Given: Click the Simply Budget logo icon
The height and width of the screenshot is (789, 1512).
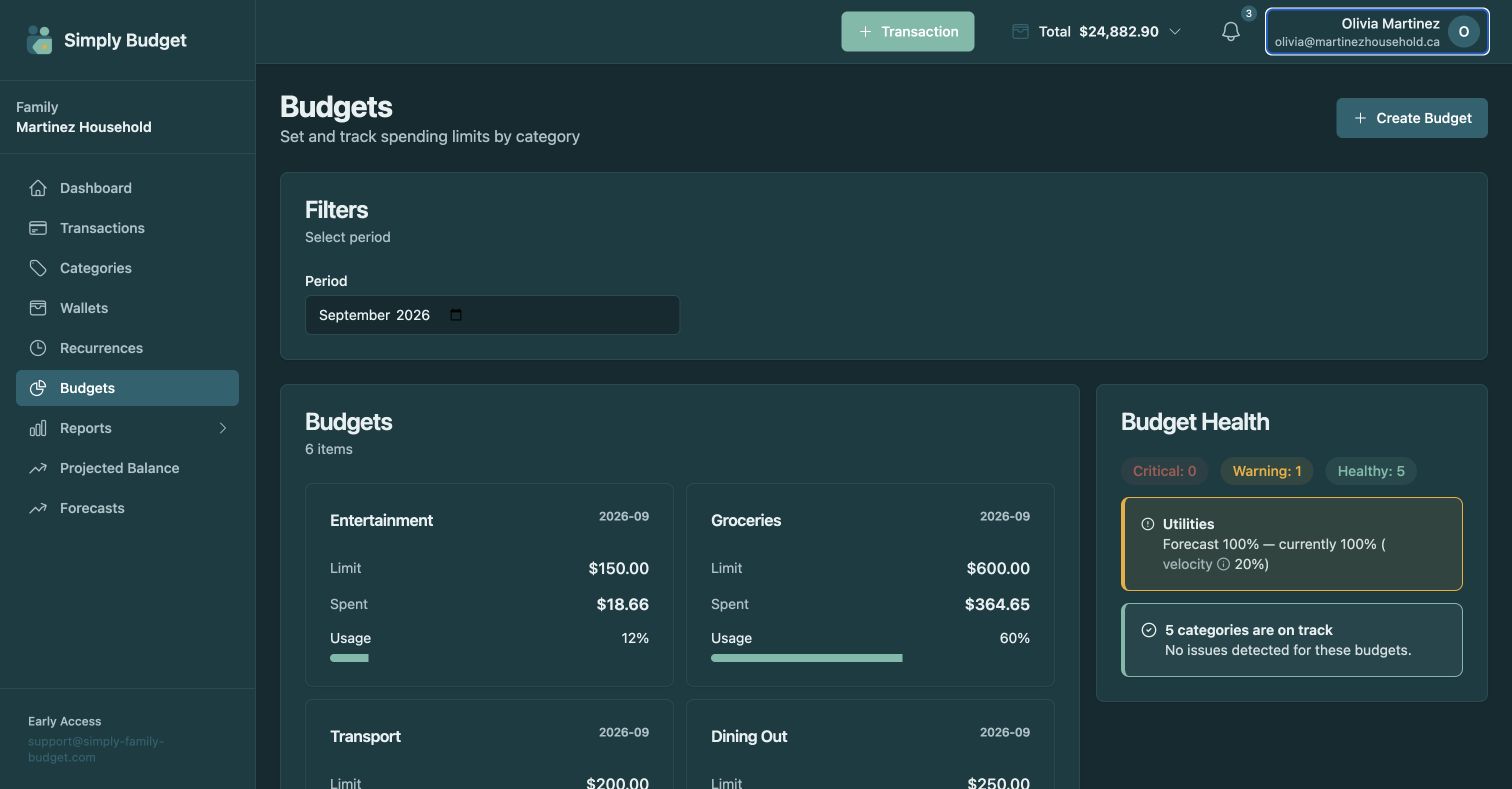Looking at the screenshot, I should click(39, 40).
